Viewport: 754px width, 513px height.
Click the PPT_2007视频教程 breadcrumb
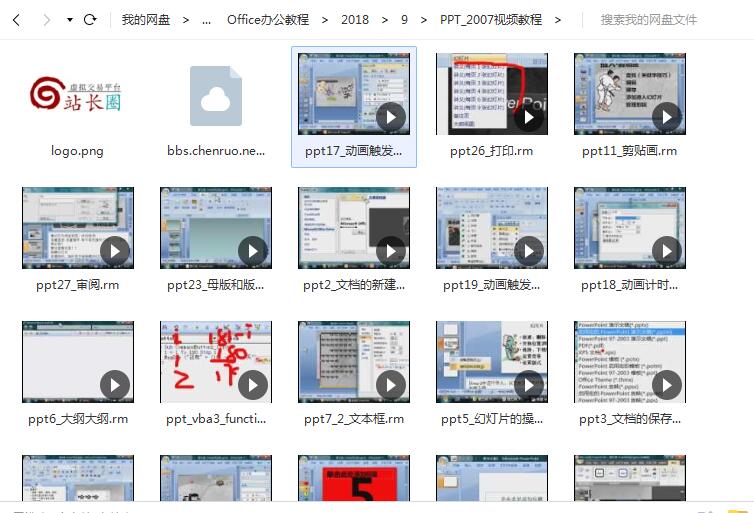coord(490,19)
